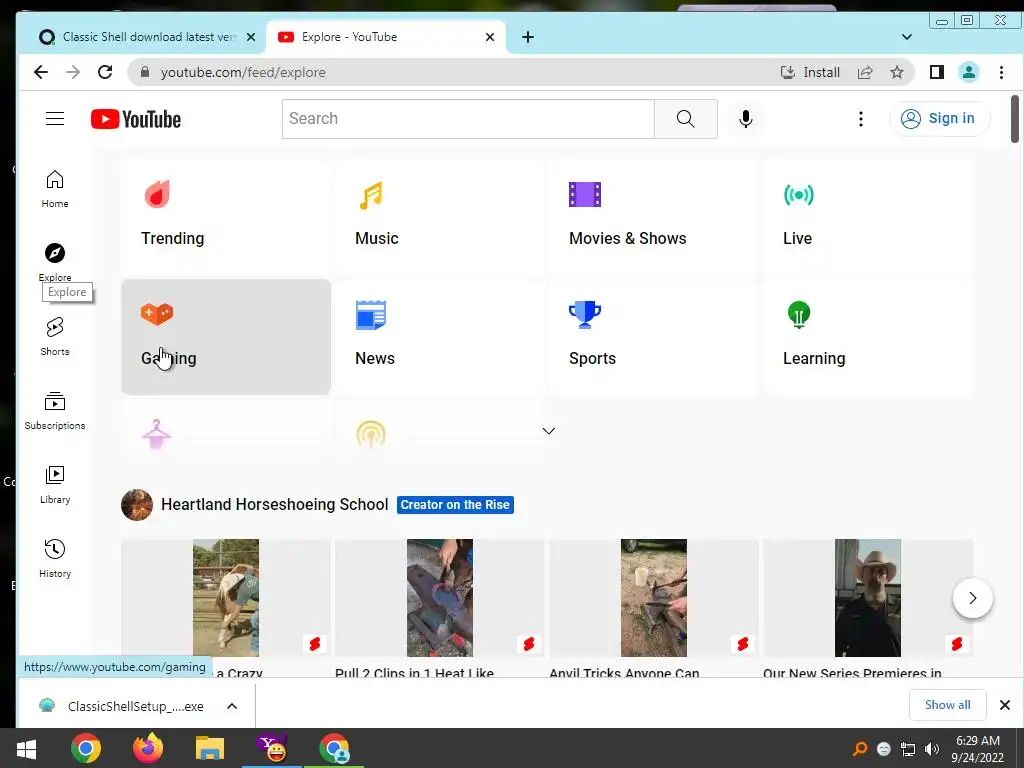The image size is (1024, 768).
Task: Open the News category card
Action: [440, 337]
